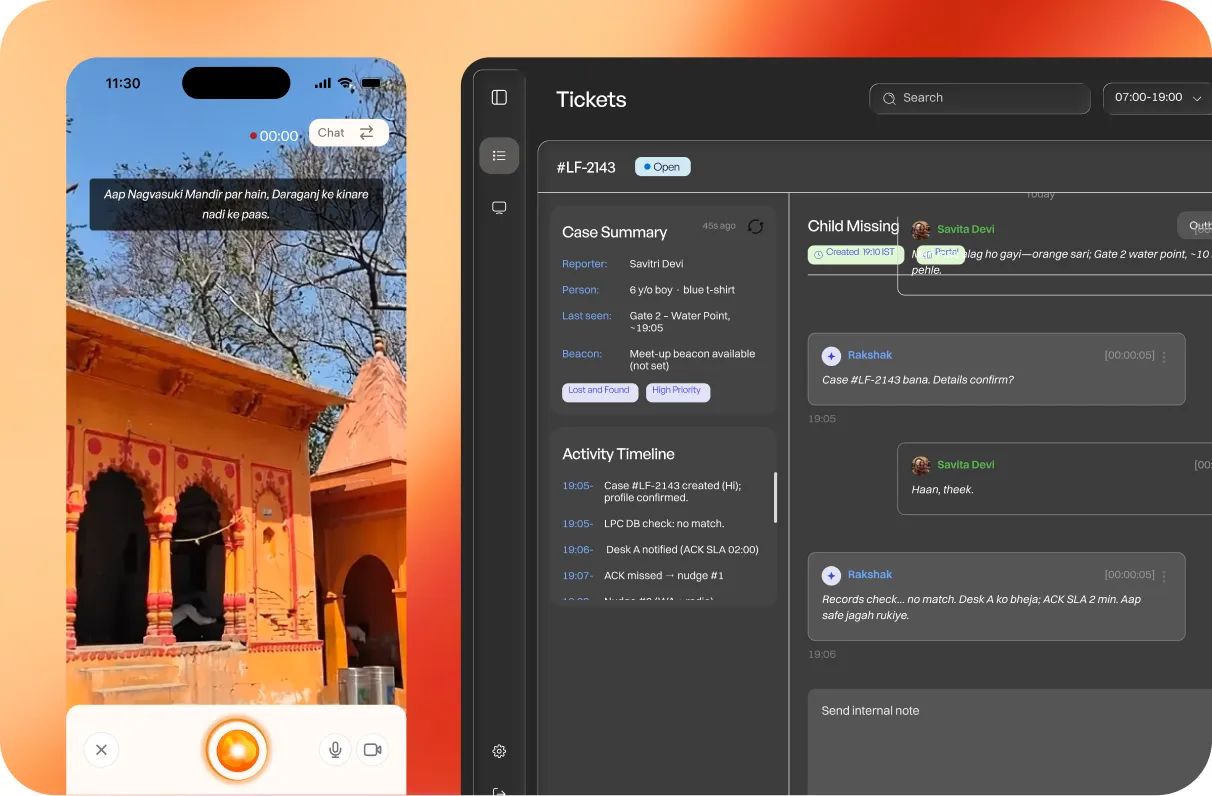Click the search magnifier icon

[889, 98]
